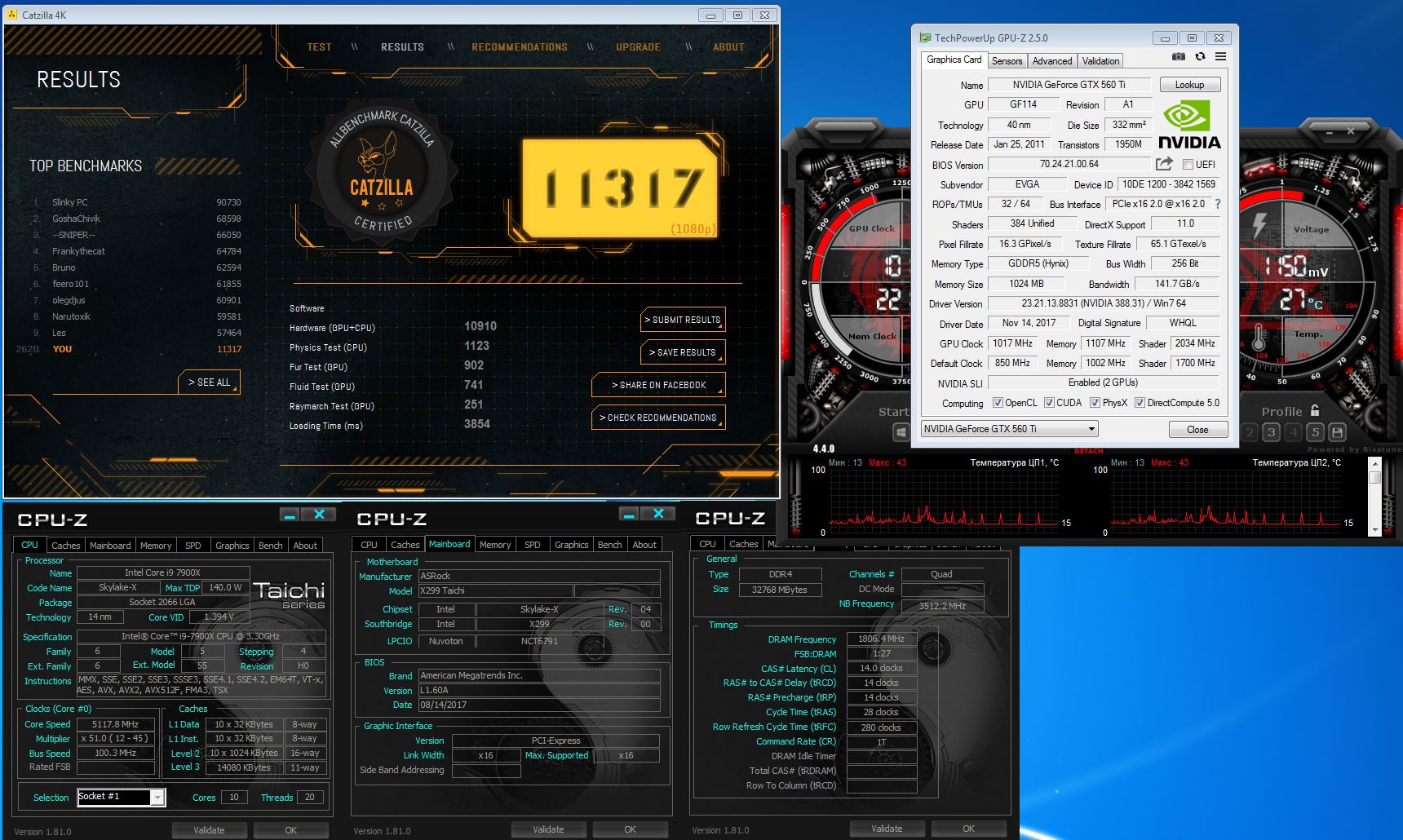Toggle the CUDA checkbox
Viewport: 1403px width, 840px height.
[1049, 403]
